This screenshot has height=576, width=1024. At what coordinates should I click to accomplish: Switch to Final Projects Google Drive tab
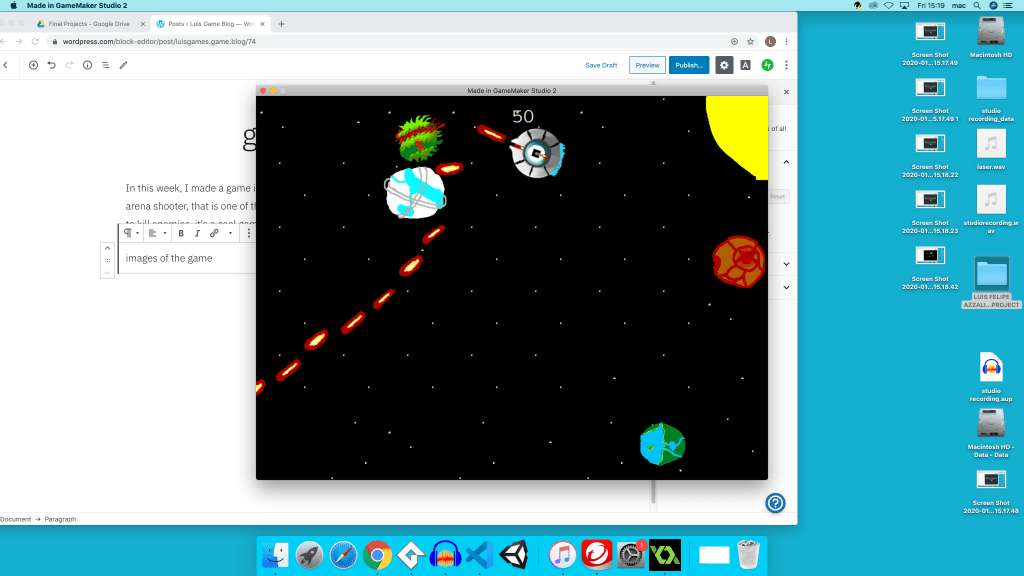tap(88, 23)
